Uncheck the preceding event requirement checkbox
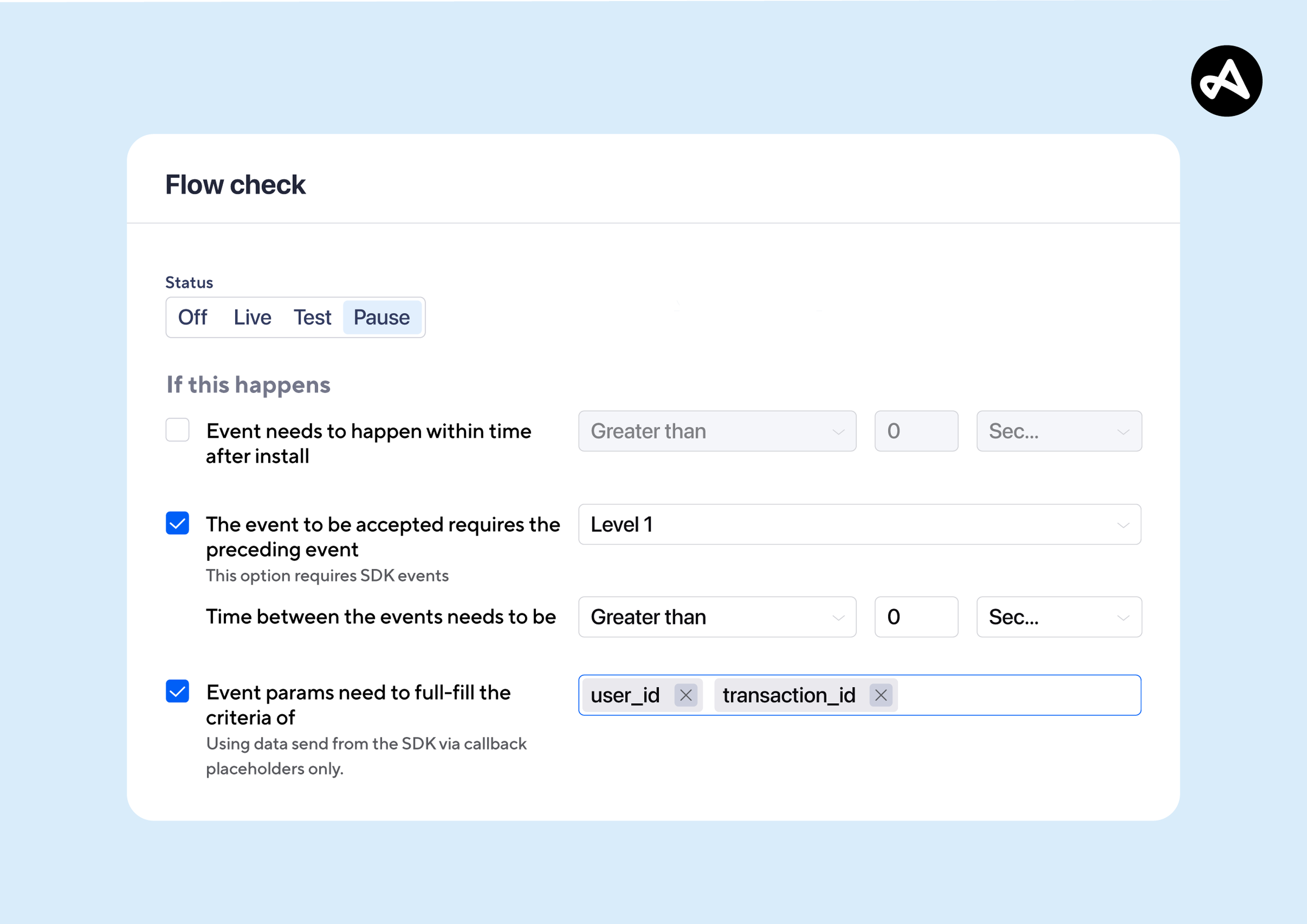1307x924 pixels. tap(177, 523)
